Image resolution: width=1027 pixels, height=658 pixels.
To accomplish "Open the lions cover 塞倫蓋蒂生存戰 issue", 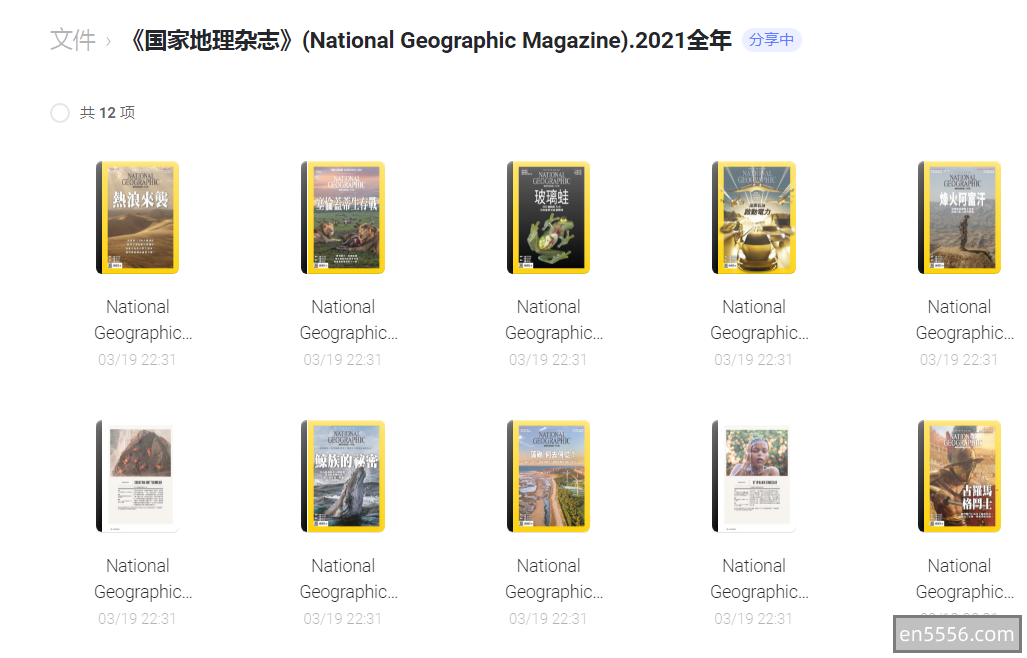I will click(343, 217).
